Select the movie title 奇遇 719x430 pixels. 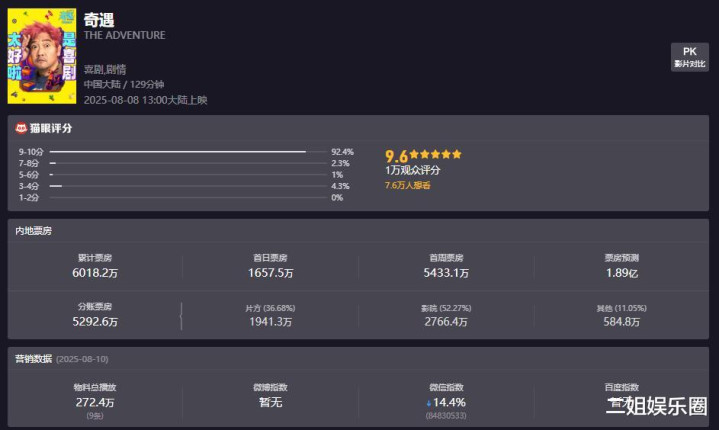click(x=99, y=20)
